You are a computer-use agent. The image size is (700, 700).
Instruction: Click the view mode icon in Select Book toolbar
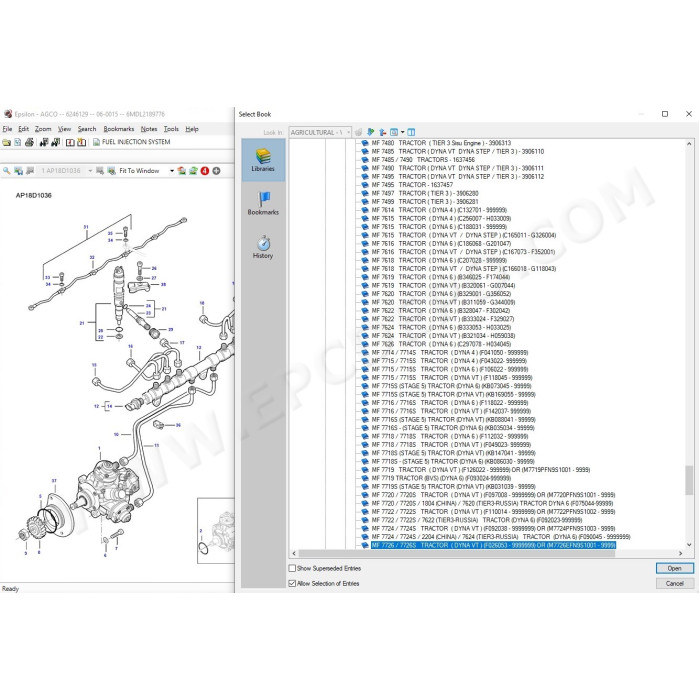(394, 133)
